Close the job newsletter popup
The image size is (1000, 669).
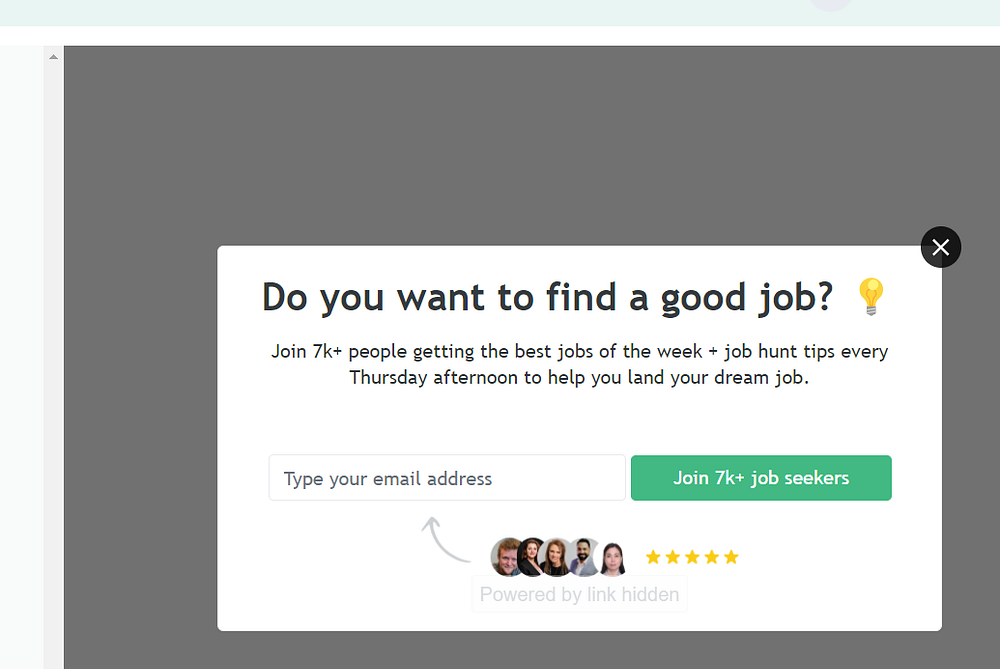point(940,247)
